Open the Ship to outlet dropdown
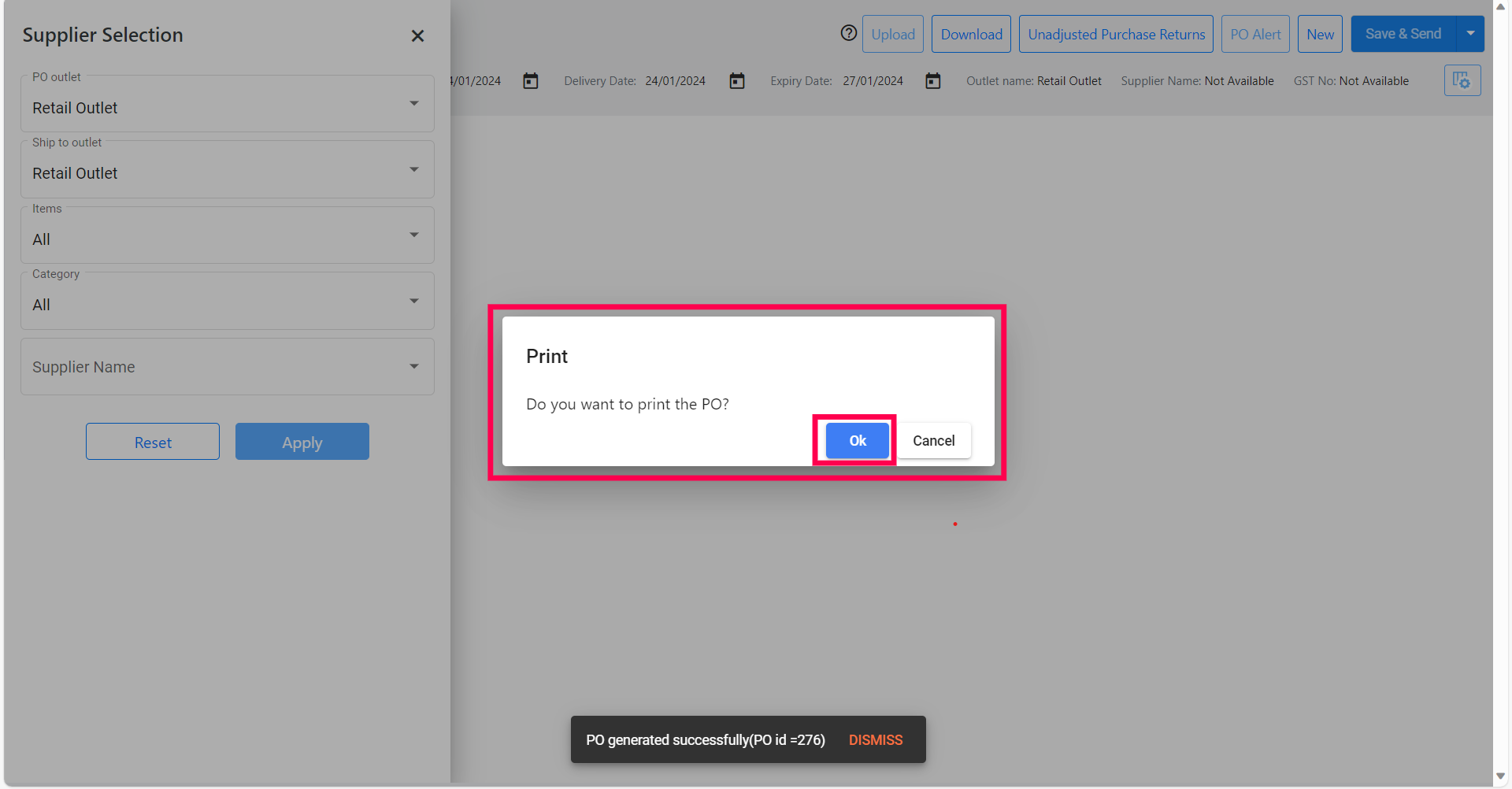Image resolution: width=1512 pixels, height=789 pixels. coord(228,170)
